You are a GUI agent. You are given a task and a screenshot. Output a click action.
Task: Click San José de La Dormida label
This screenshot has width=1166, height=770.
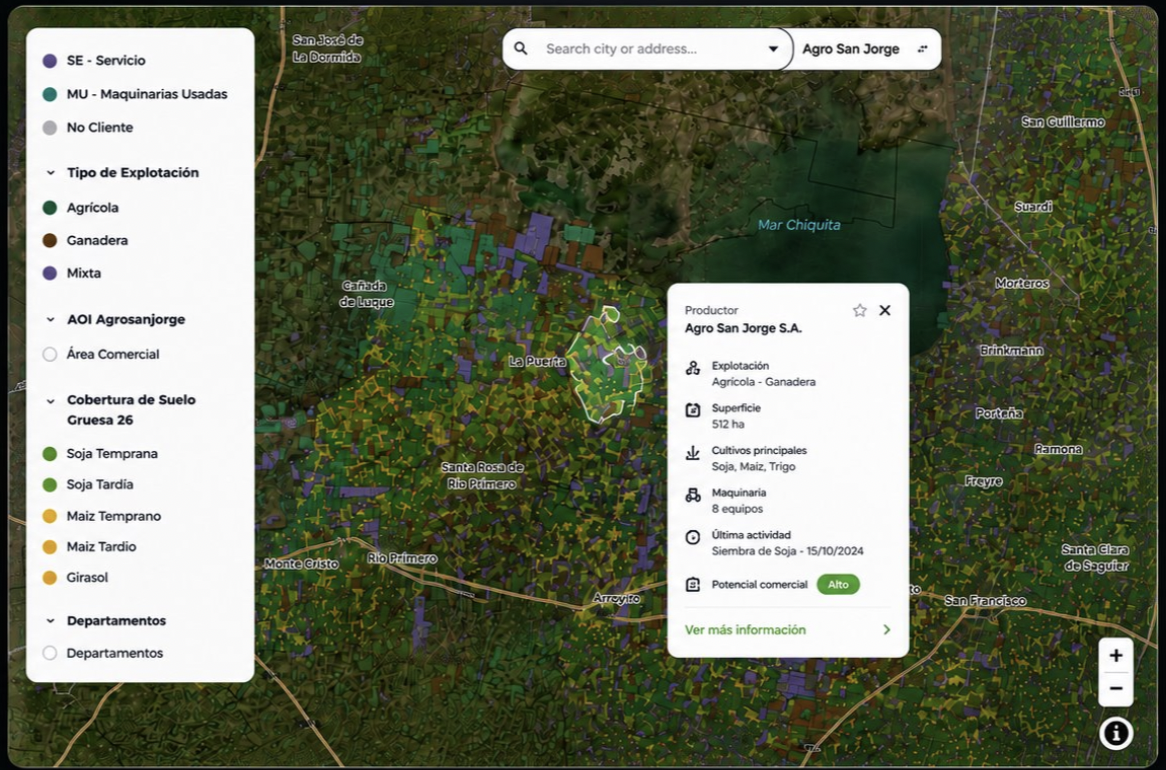pos(327,48)
